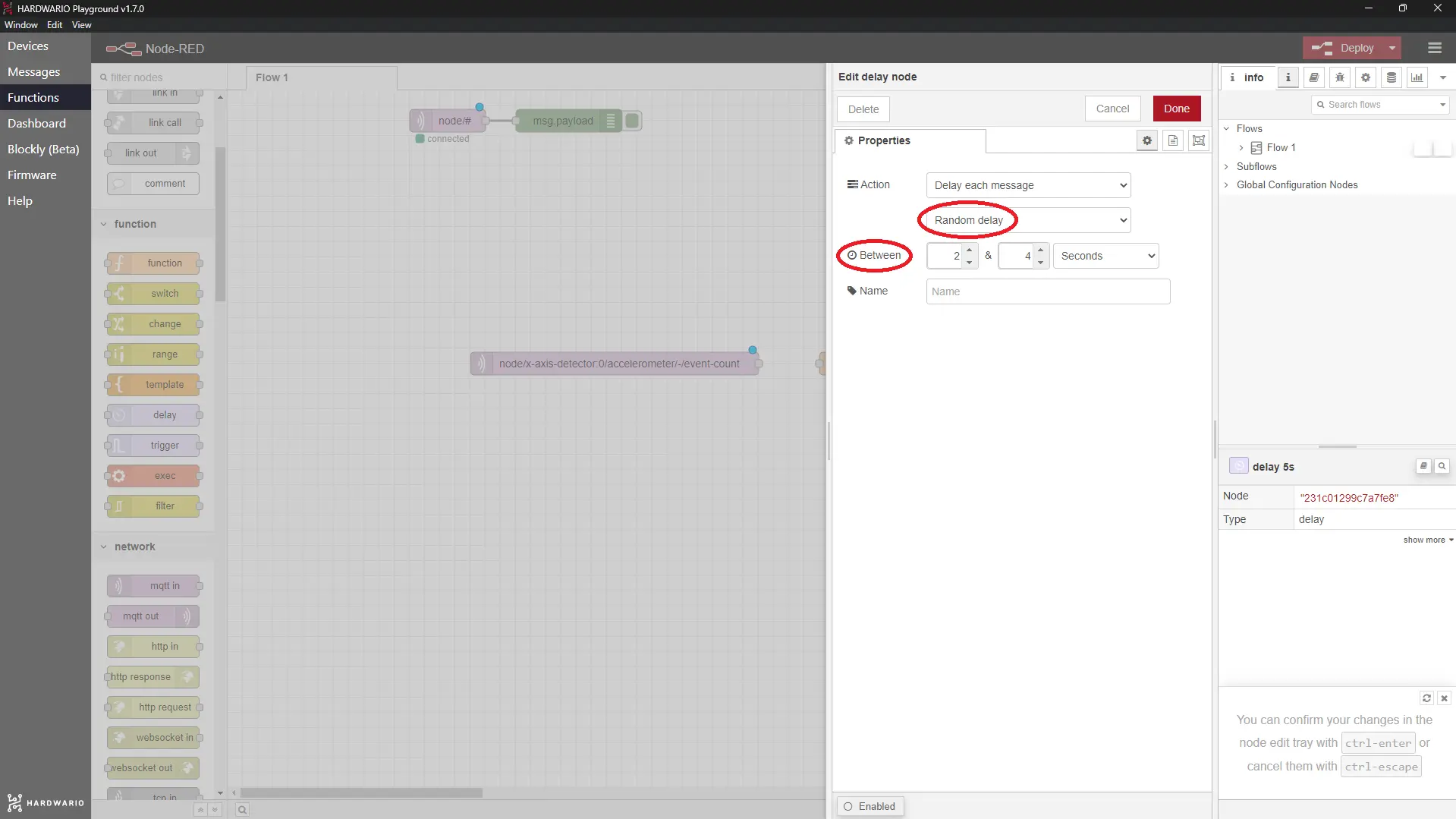Viewport: 1456px width, 819px height.
Task: Go to the Dashboard section
Action: [46, 124]
